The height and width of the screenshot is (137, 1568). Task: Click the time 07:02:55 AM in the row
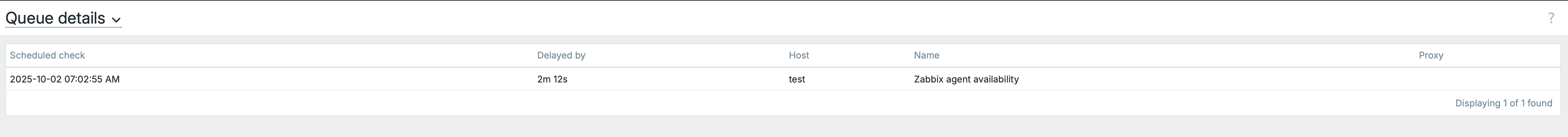point(92,79)
